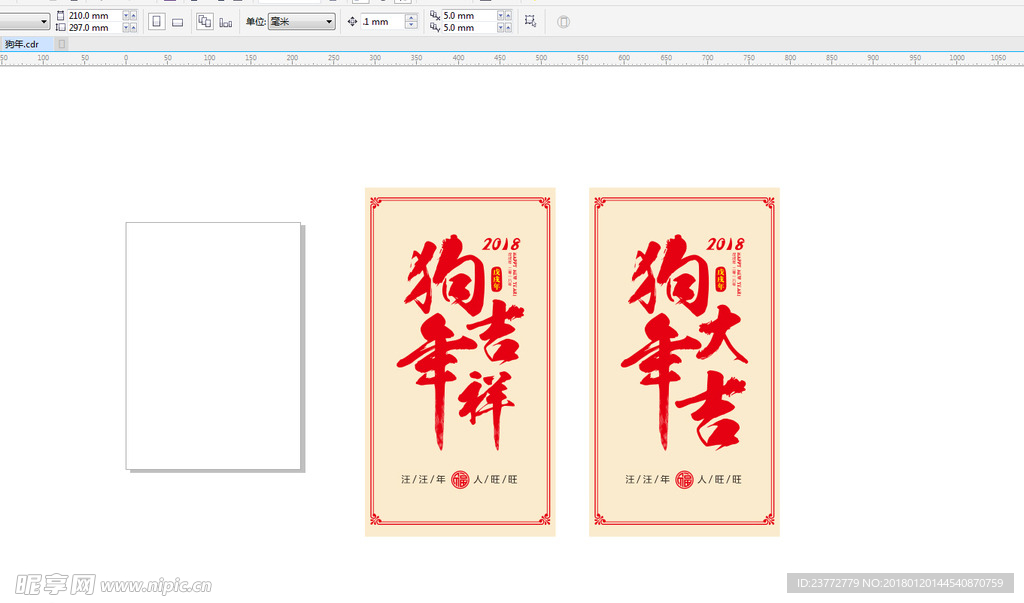Click inside the 210.0 mm width field

point(90,14)
